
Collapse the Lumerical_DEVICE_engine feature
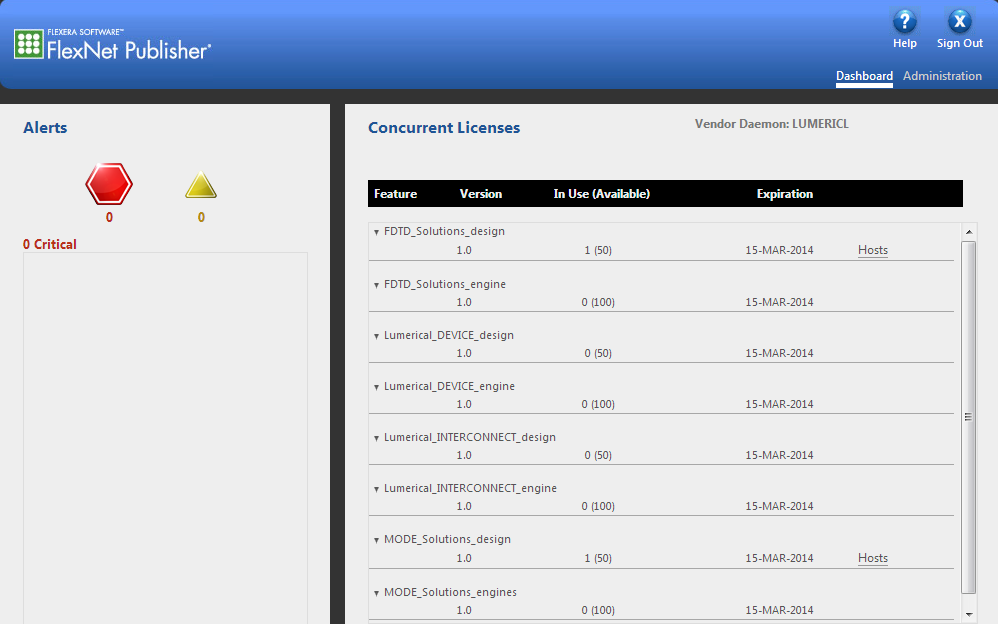click(x=376, y=387)
